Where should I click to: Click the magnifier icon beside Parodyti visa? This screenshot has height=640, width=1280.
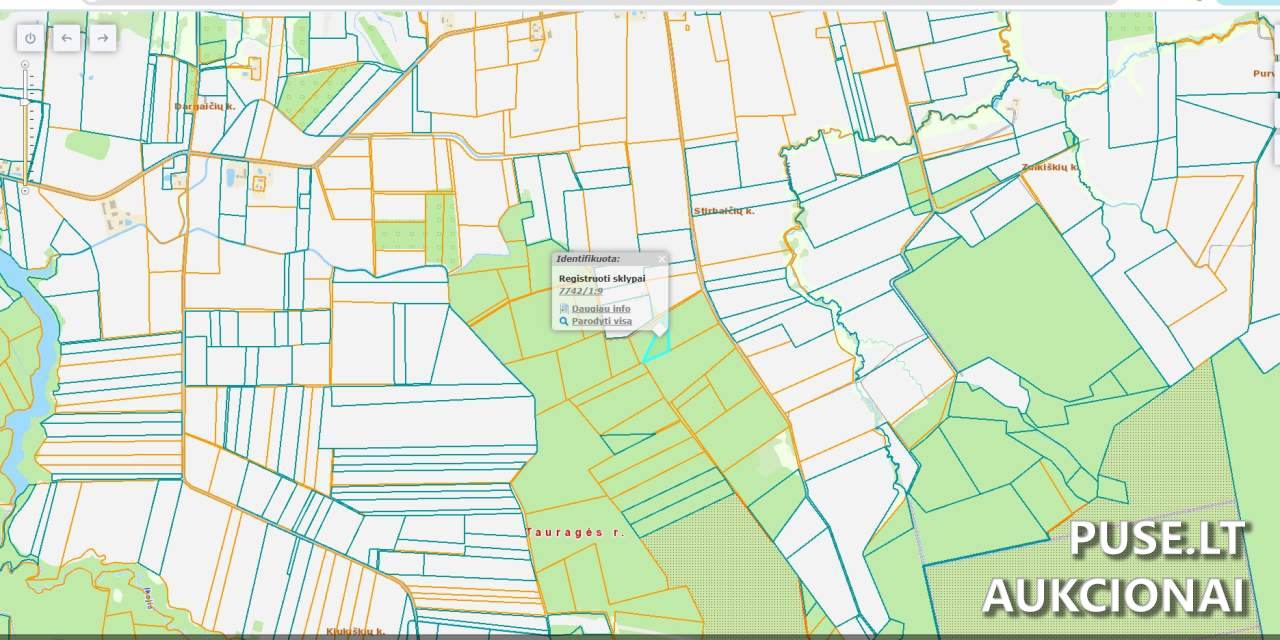point(564,321)
